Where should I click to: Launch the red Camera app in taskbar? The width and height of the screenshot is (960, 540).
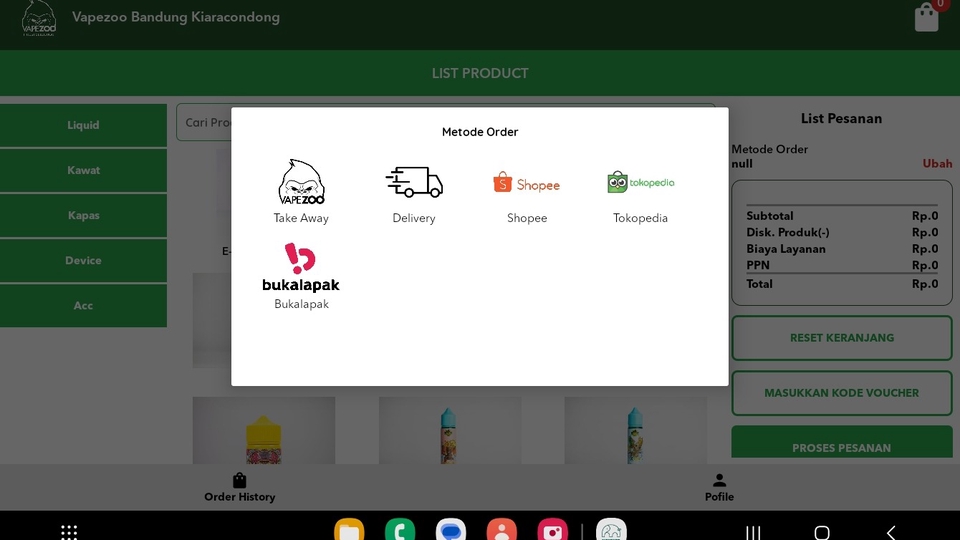(x=552, y=530)
